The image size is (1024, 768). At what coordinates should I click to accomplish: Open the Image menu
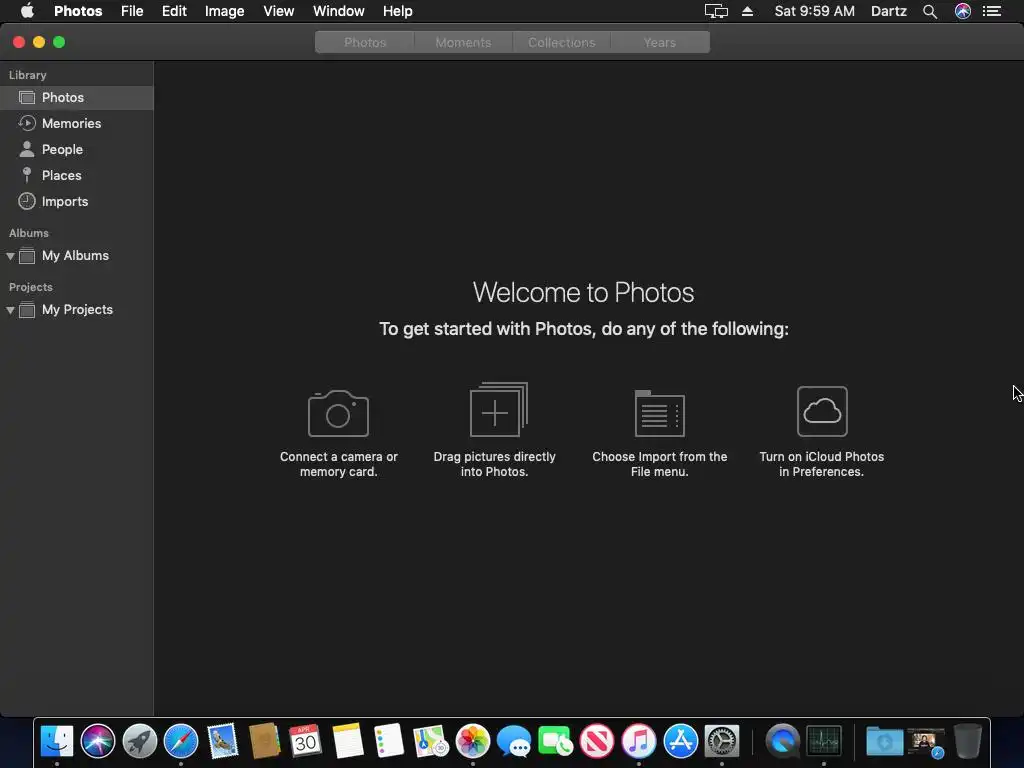point(225,11)
